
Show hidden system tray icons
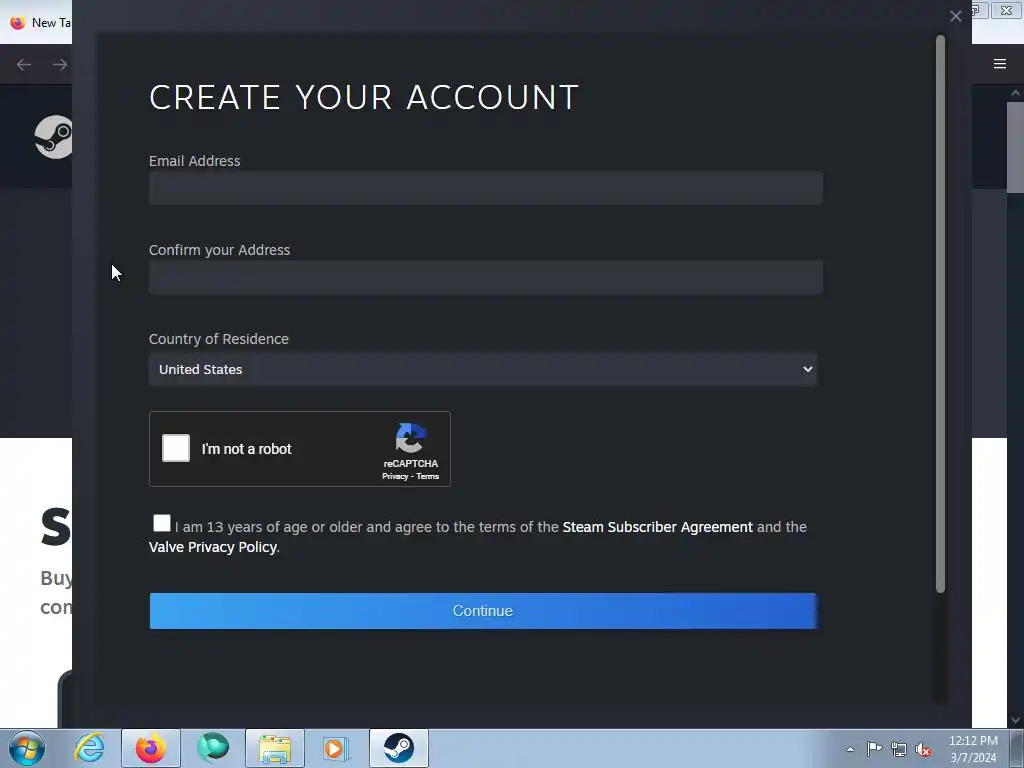[x=850, y=749]
